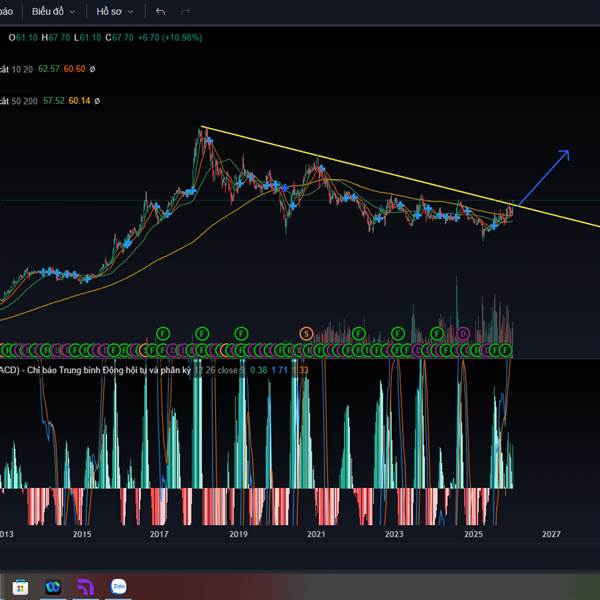Click the upper F event marker above 2019

(241, 334)
